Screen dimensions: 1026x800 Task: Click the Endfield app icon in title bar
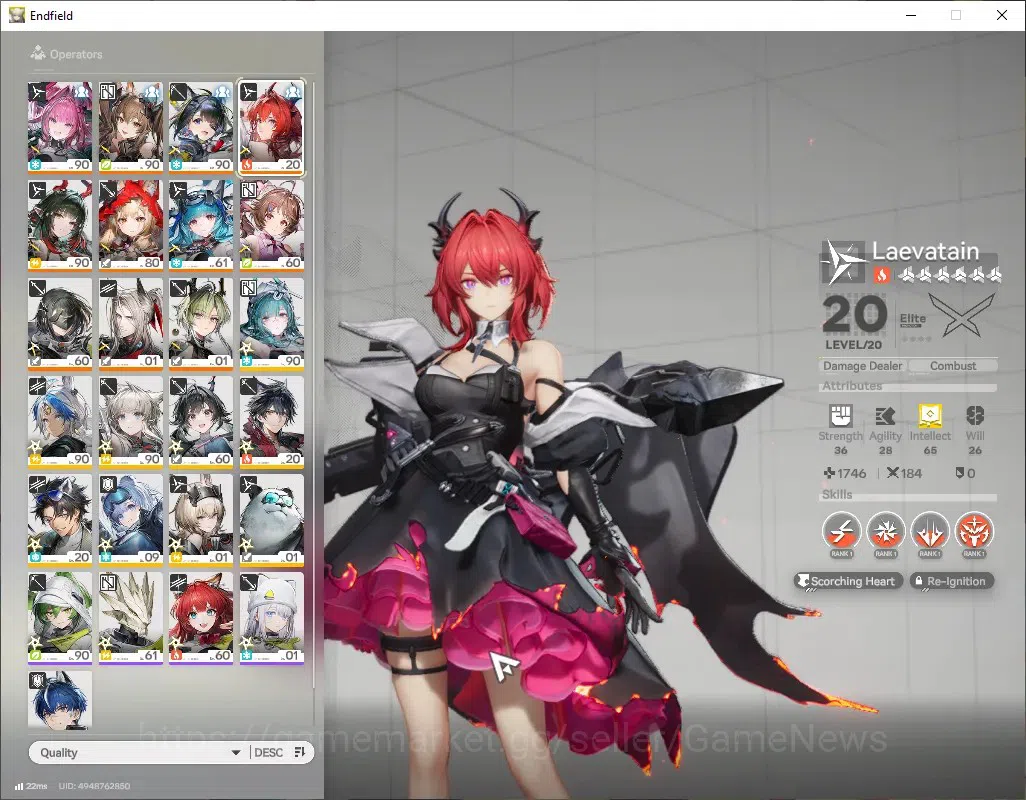(16, 15)
